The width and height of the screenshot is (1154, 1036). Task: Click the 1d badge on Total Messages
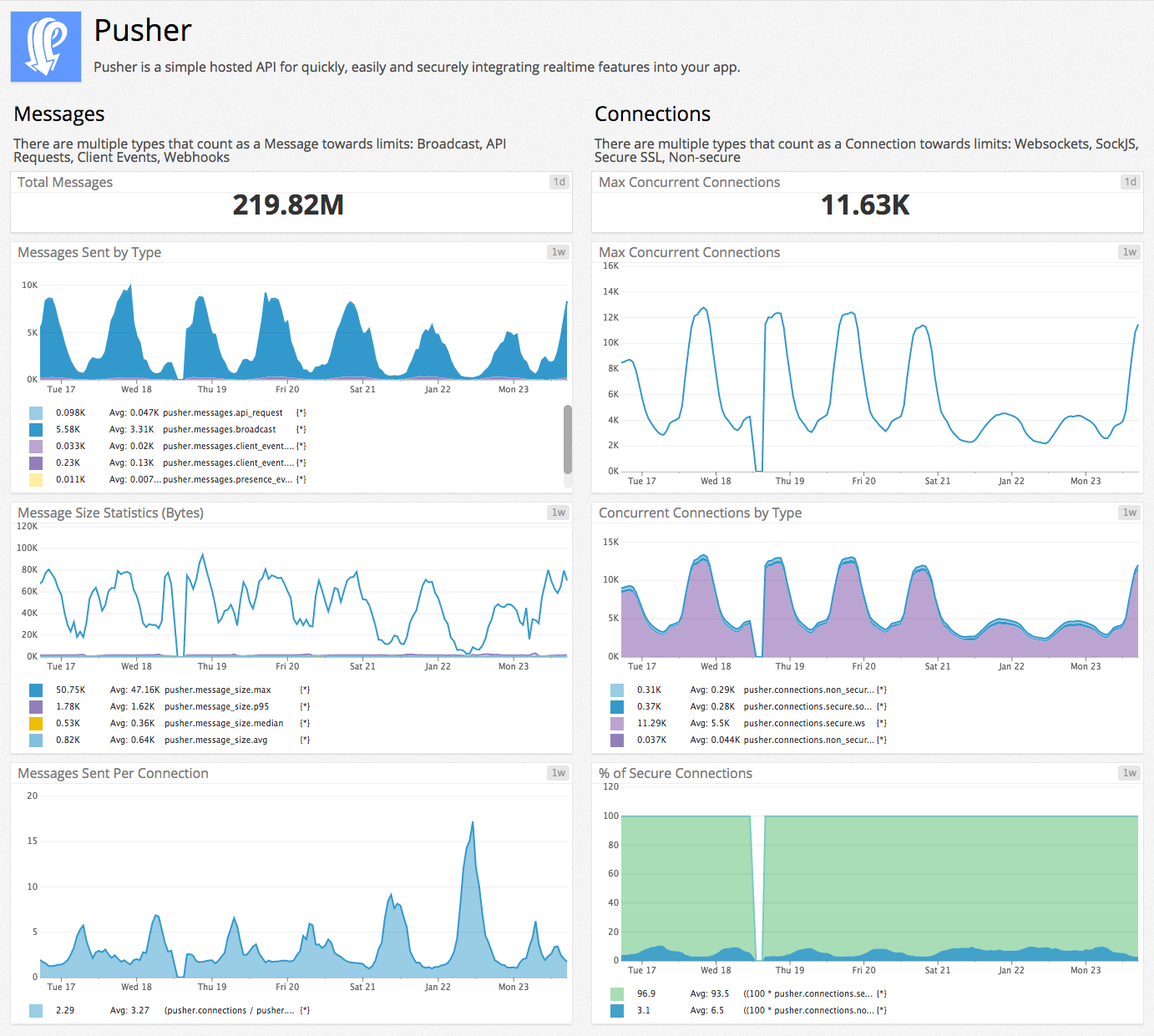559,182
